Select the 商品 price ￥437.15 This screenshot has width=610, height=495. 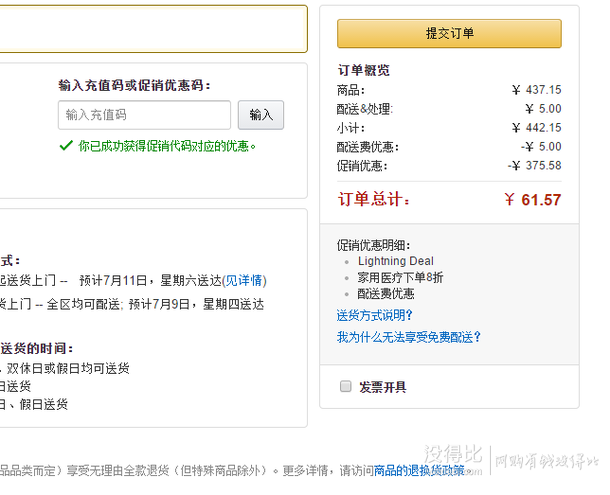536,90
